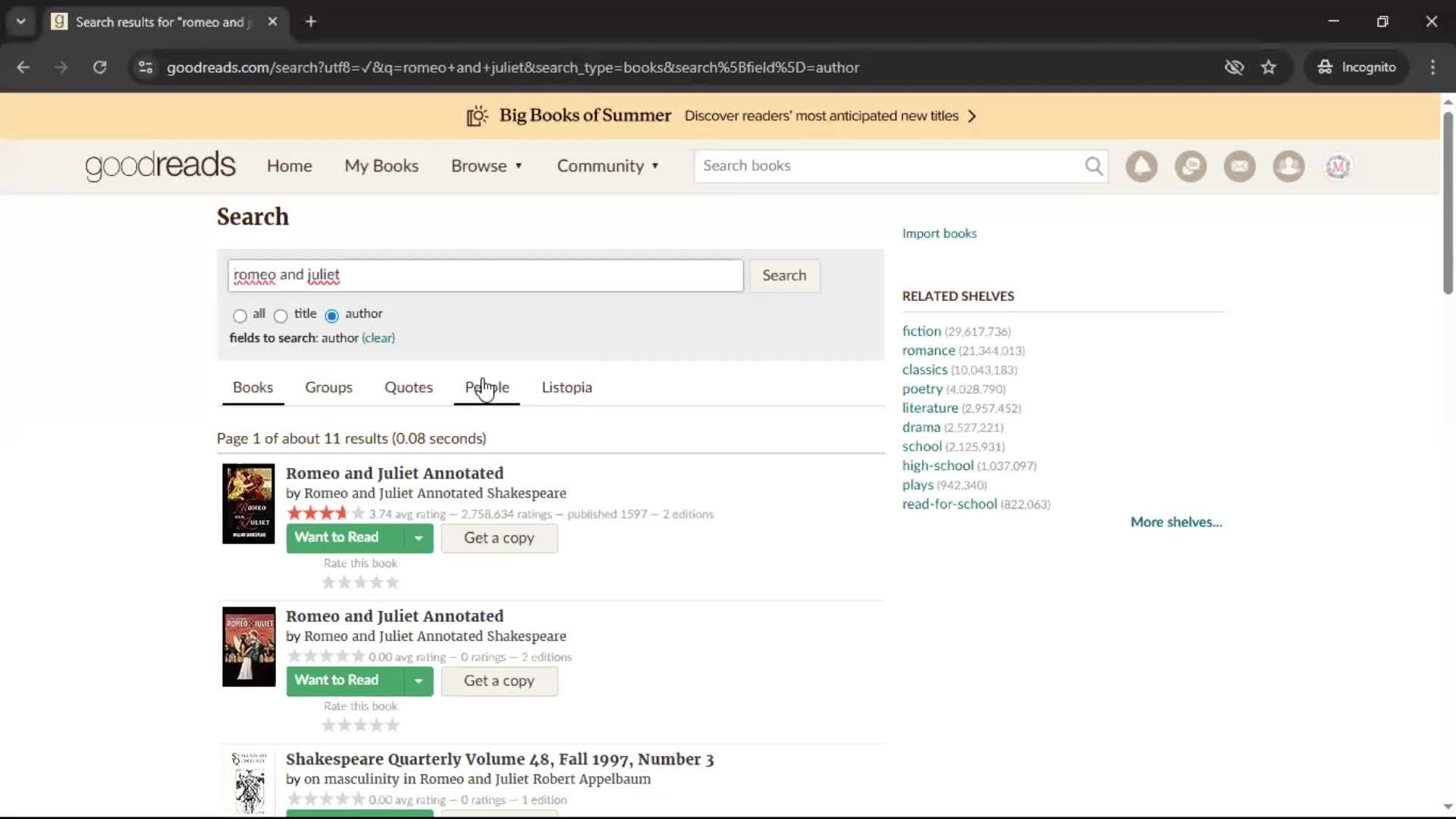
Task: Select the 'author' search field radio button
Action: tap(331, 315)
